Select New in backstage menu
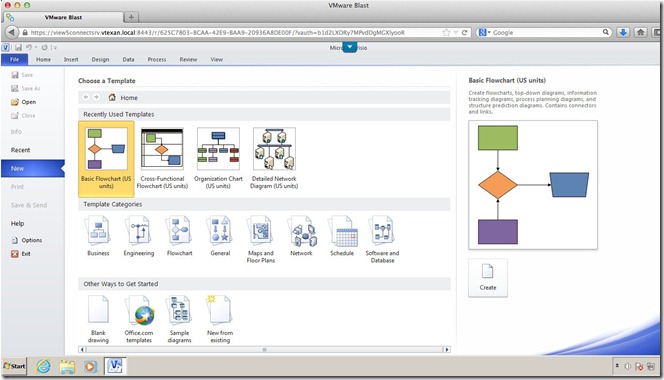Screen dimensions: 664x380 click(x=33, y=168)
